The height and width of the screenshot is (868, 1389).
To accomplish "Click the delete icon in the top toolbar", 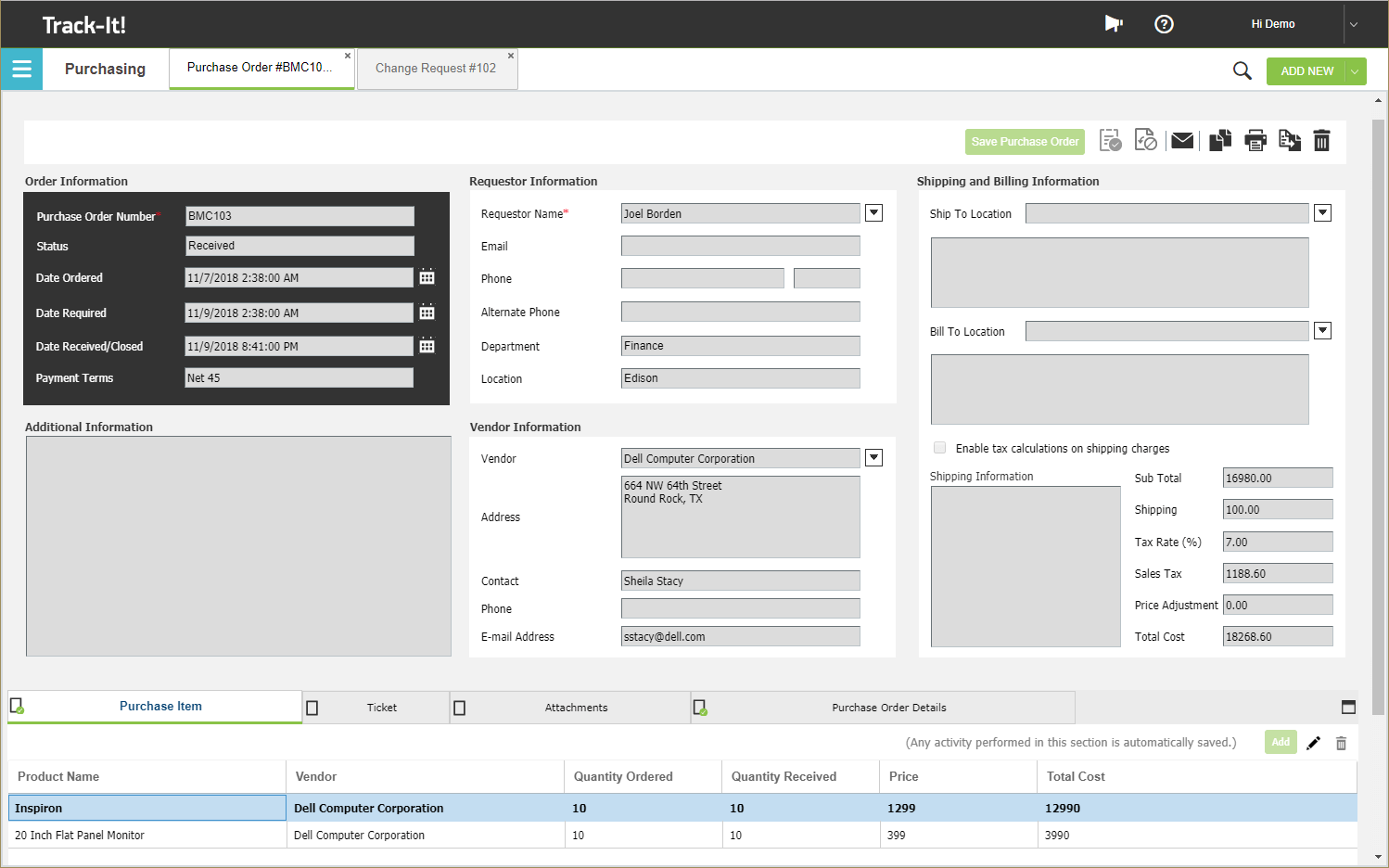I will (x=1321, y=140).
